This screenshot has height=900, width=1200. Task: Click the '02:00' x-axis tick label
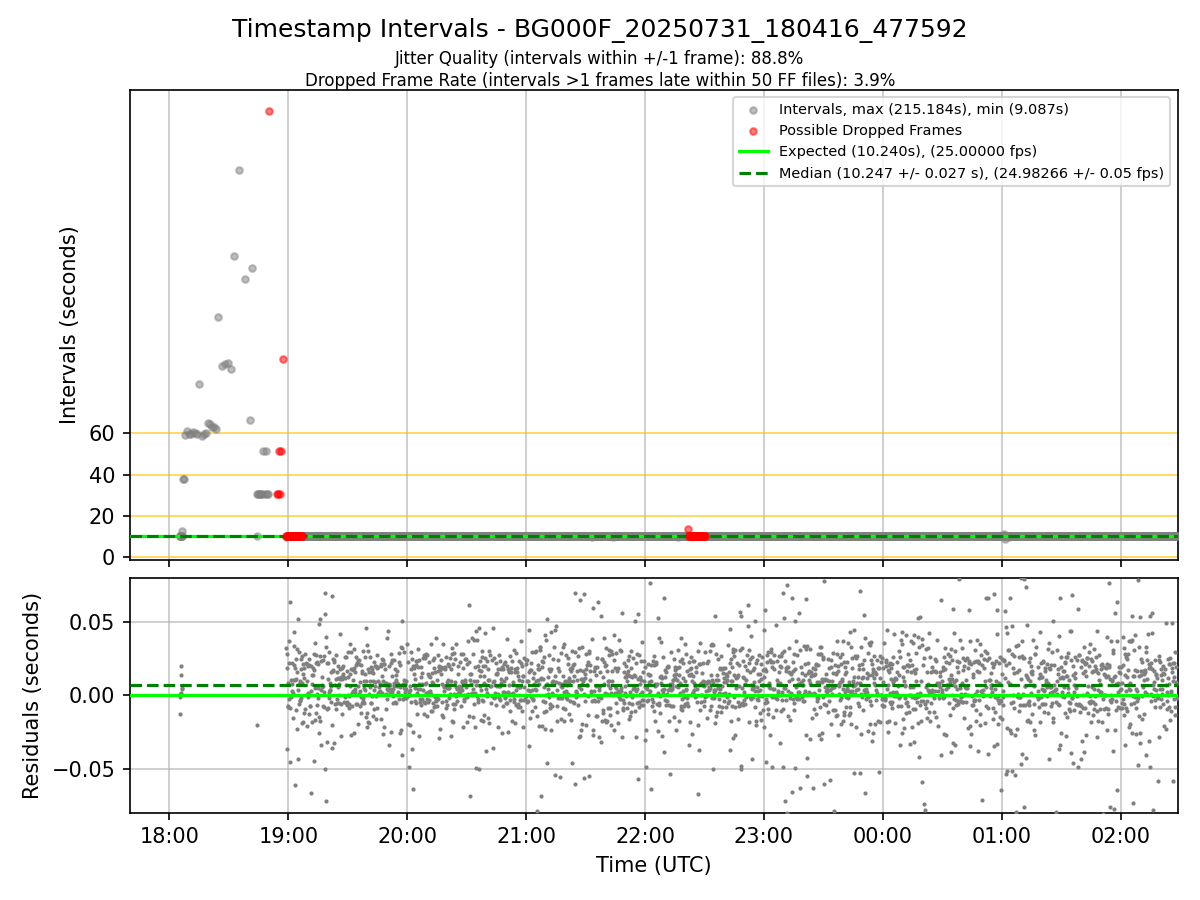tap(1121, 836)
